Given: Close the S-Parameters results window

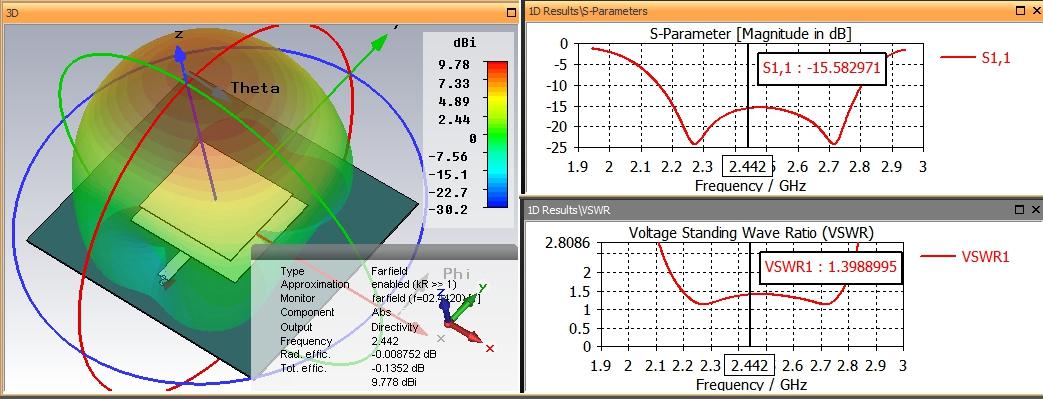Looking at the screenshot, I should coord(1036,11).
